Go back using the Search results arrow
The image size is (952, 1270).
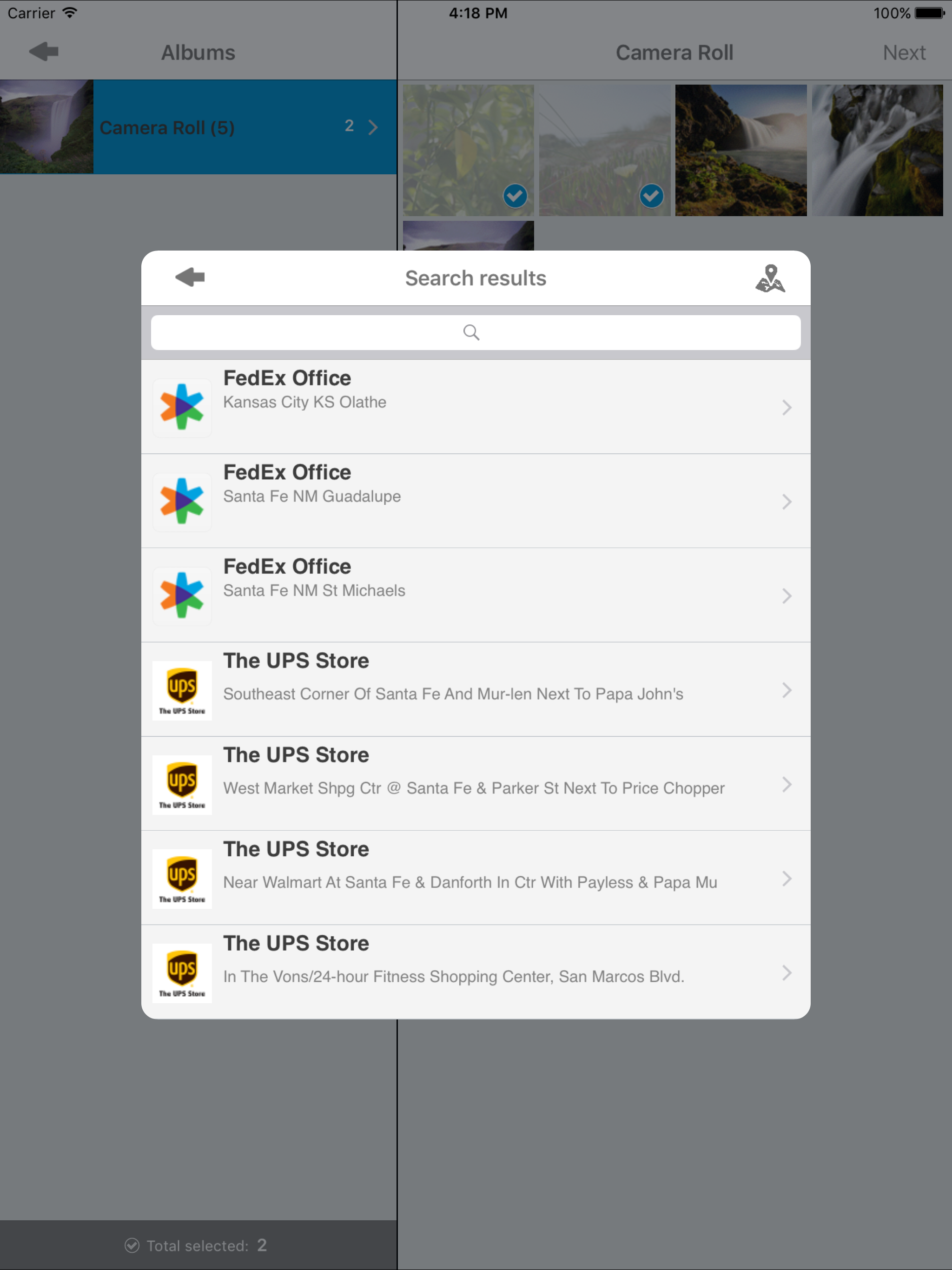[x=190, y=278]
